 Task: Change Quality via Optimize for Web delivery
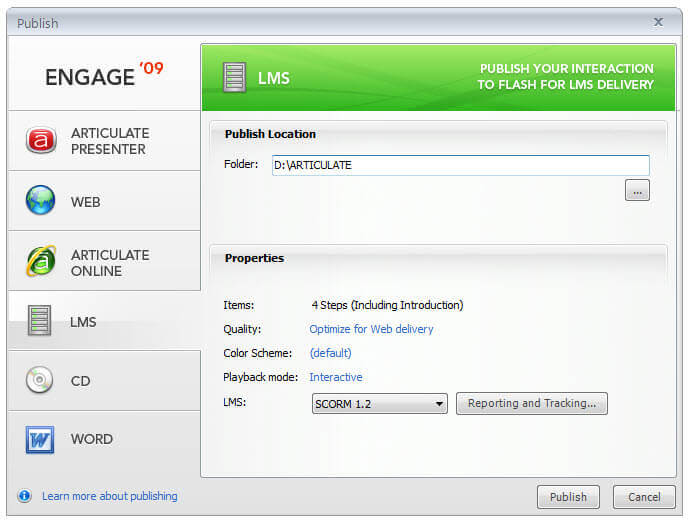(x=371, y=329)
